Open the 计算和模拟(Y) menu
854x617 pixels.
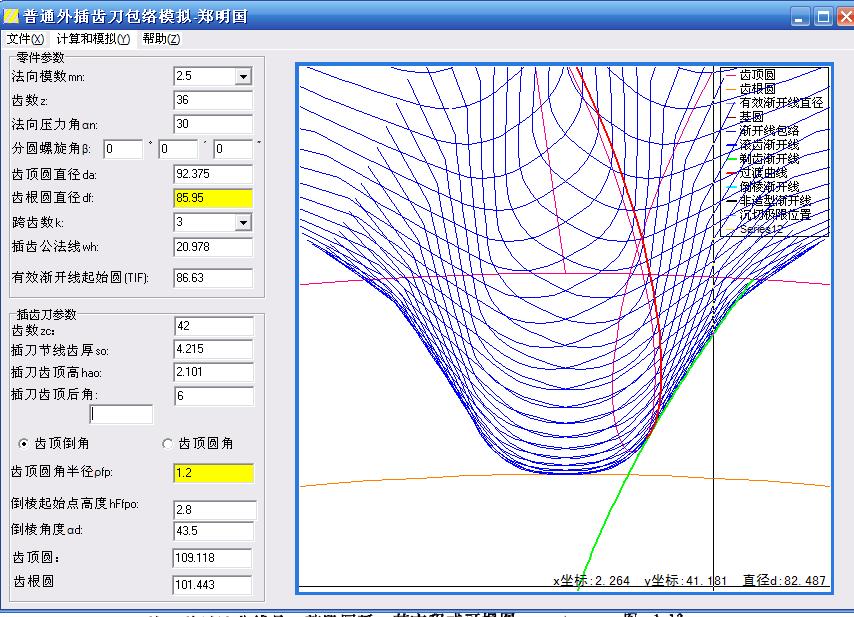click(x=93, y=39)
